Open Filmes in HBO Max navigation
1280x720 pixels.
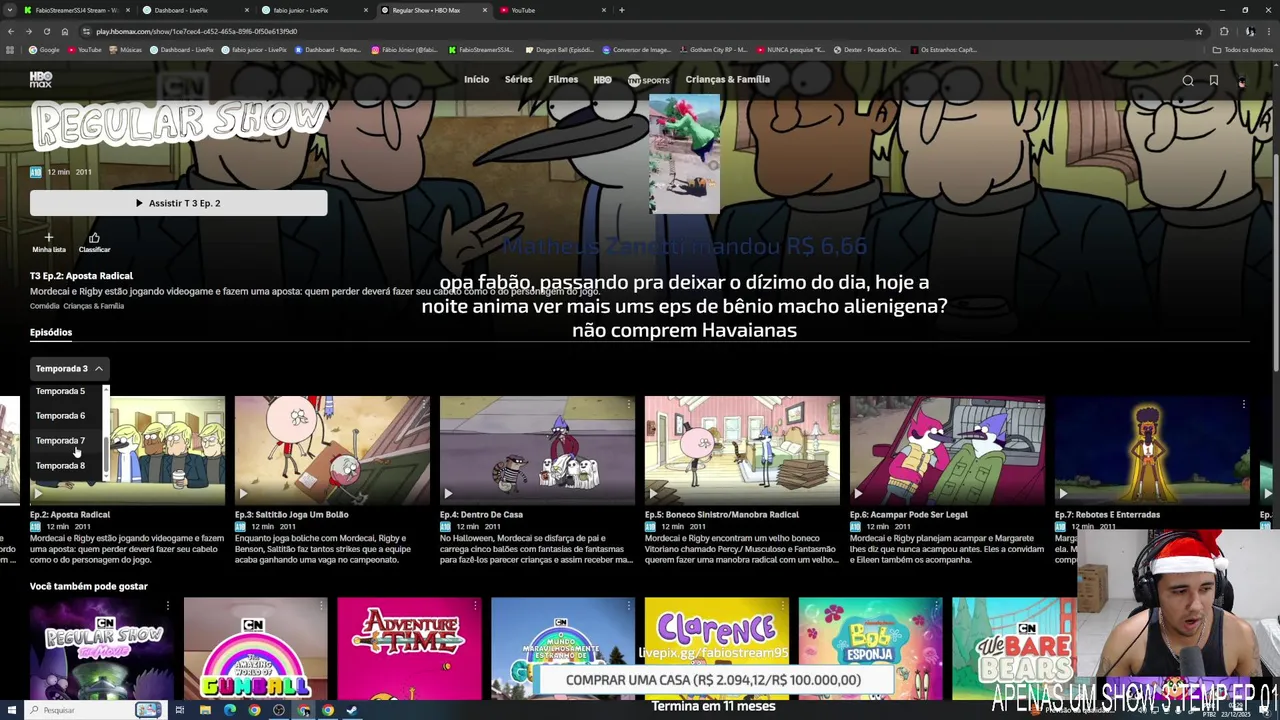(563, 79)
